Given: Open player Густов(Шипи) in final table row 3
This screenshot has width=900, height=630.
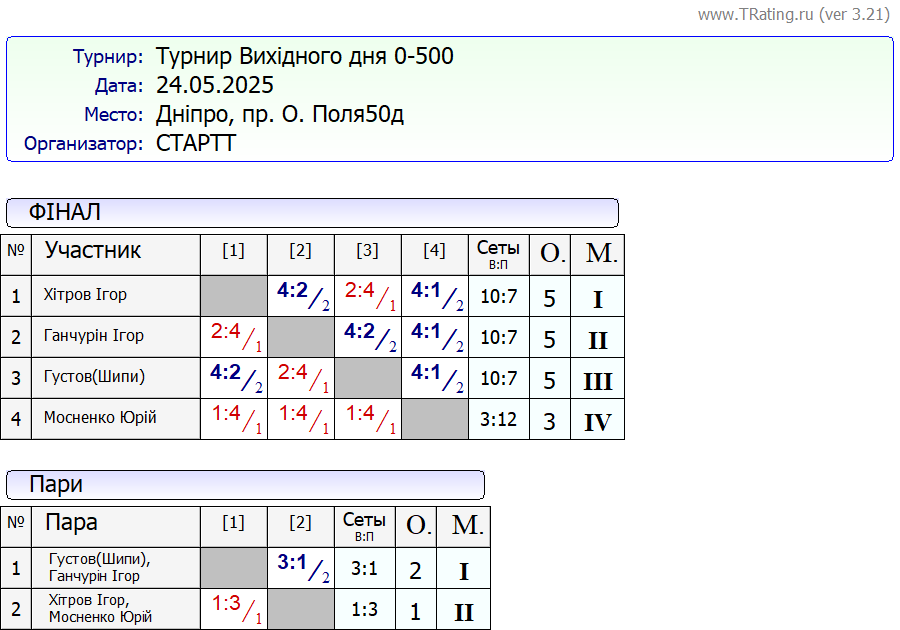Looking at the screenshot, I should point(94,377).
